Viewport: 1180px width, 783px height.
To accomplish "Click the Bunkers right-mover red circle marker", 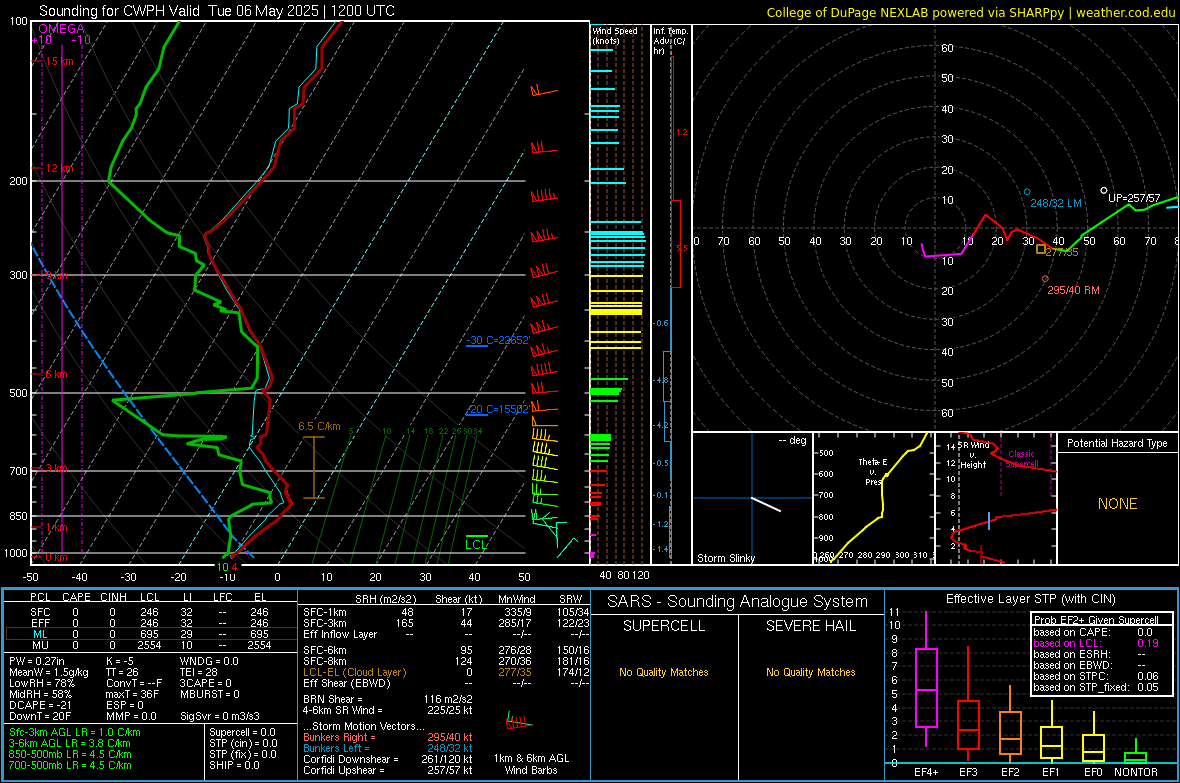I will click(1045, 279).
